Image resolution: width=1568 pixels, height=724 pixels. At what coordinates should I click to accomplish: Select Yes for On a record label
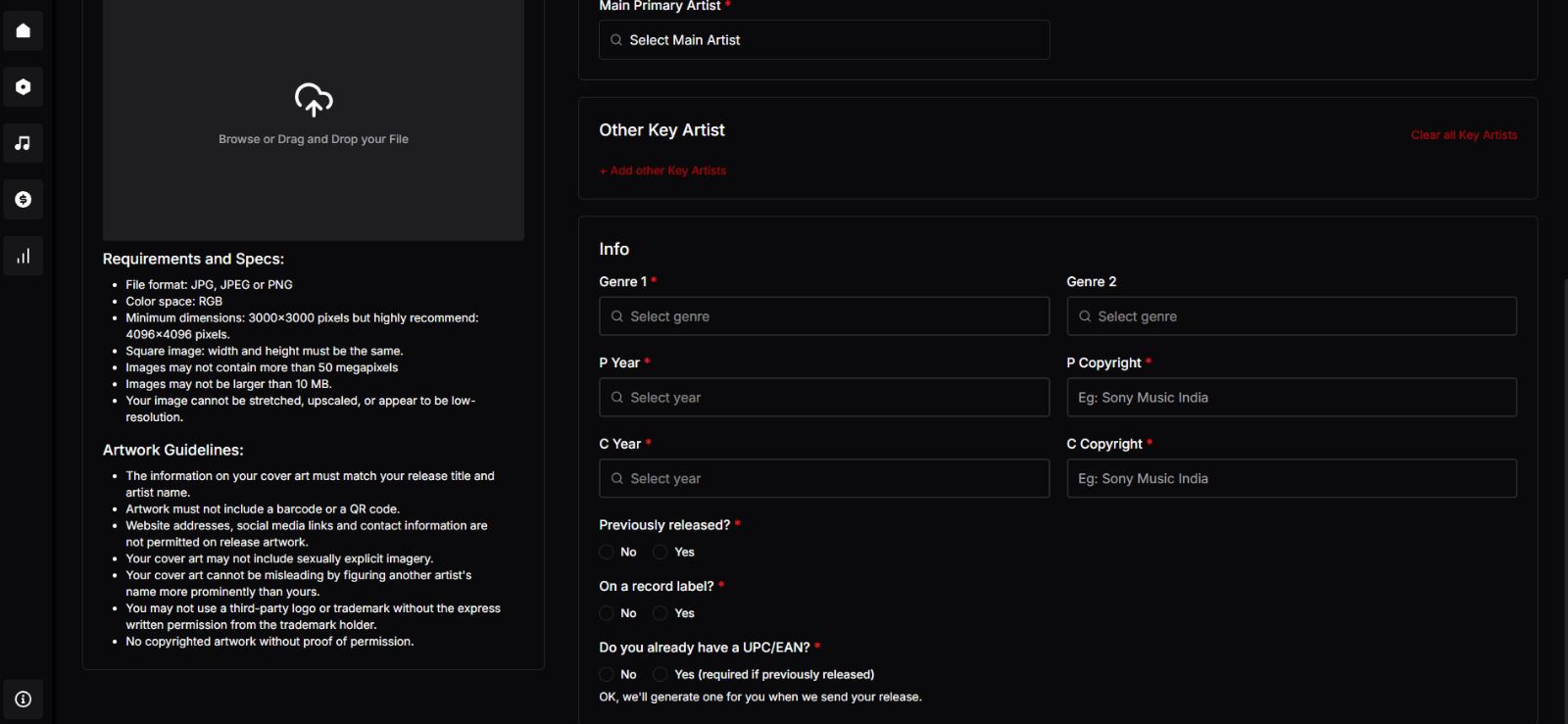[x=661, y=613]
